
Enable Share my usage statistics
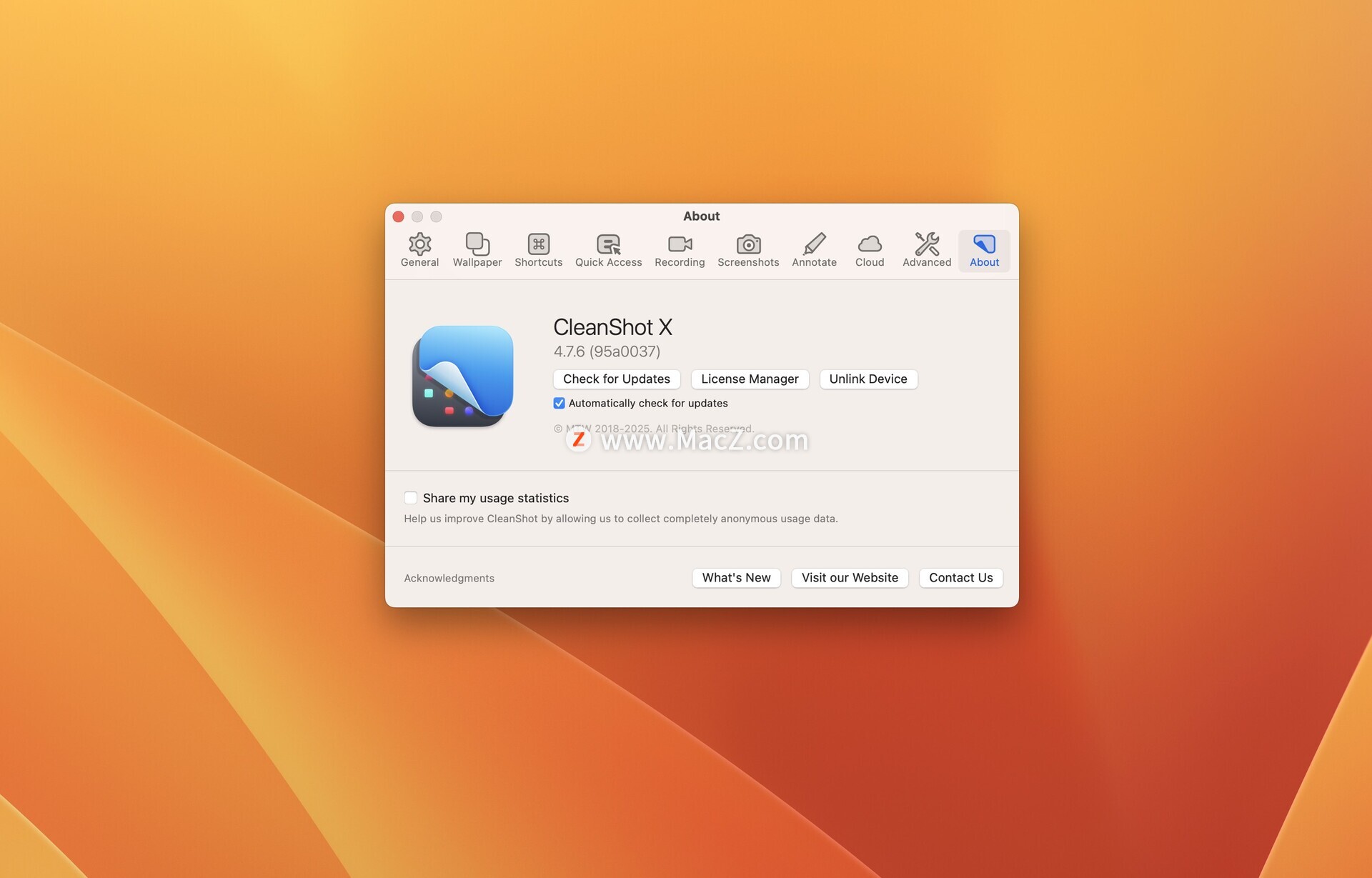click(x=410, y=498)
